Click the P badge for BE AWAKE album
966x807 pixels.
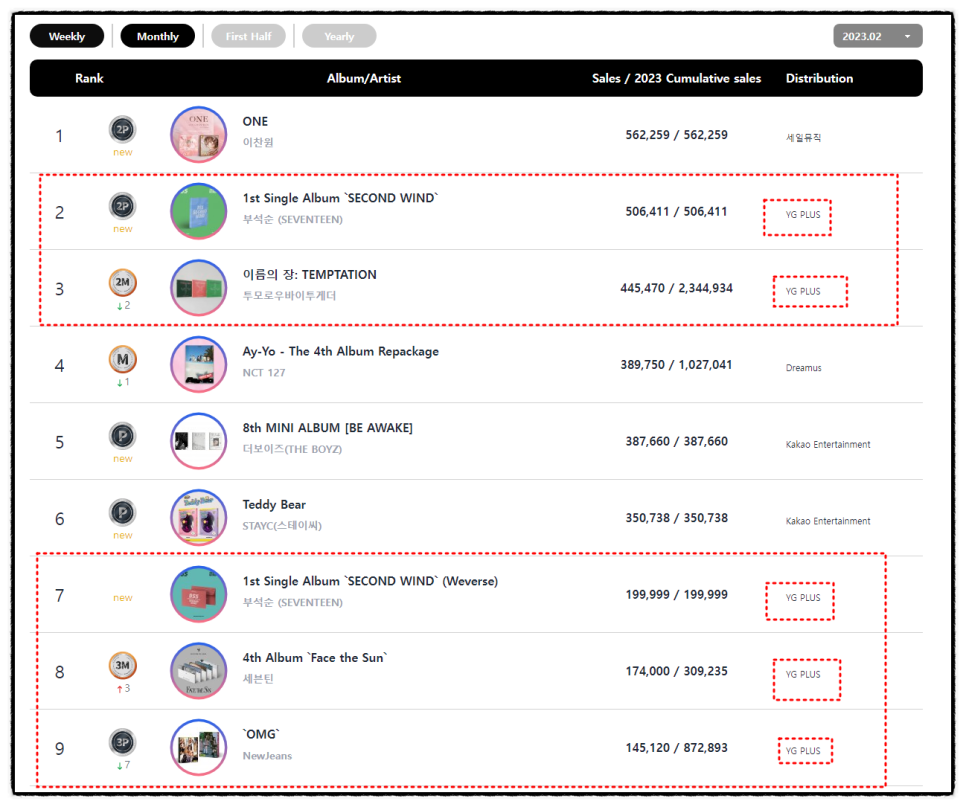tap(123, 436)
